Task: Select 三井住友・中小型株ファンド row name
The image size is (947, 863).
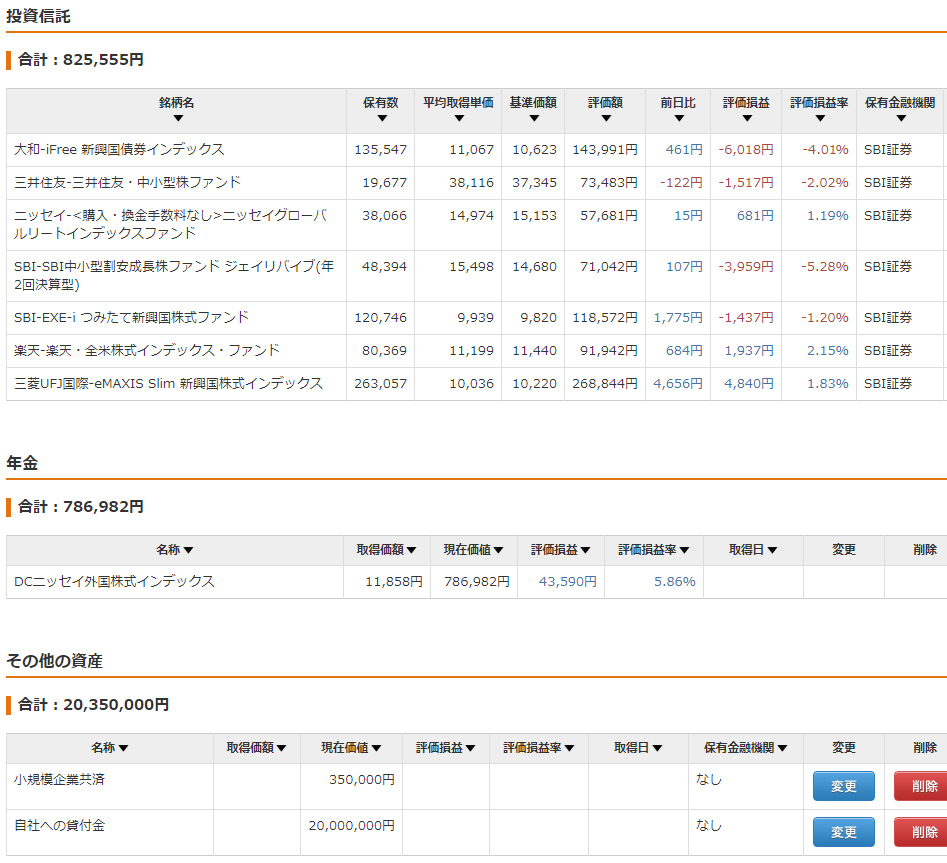Action: tap(127, 182)
